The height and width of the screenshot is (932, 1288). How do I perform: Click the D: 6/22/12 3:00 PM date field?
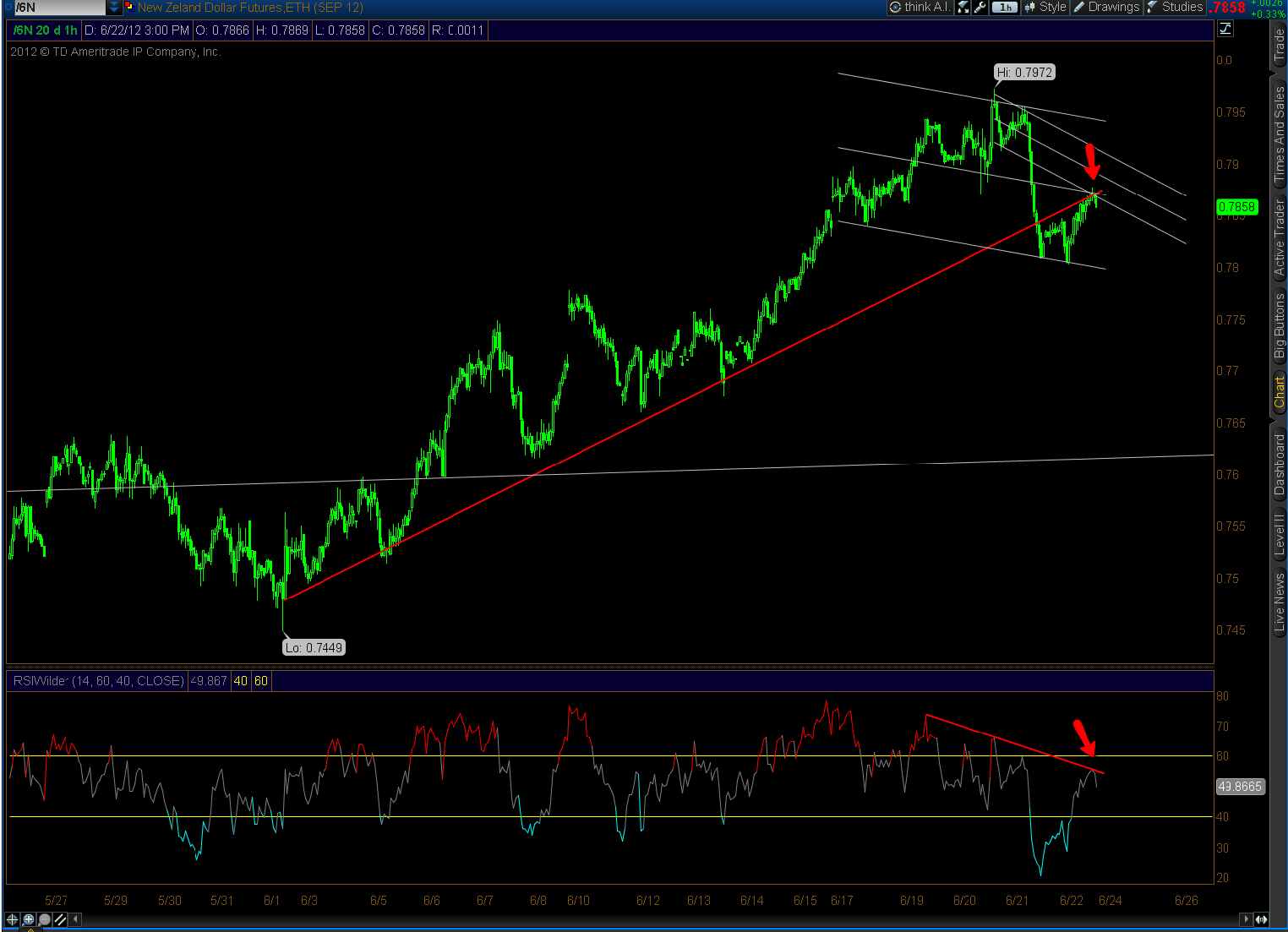(137, 30)
